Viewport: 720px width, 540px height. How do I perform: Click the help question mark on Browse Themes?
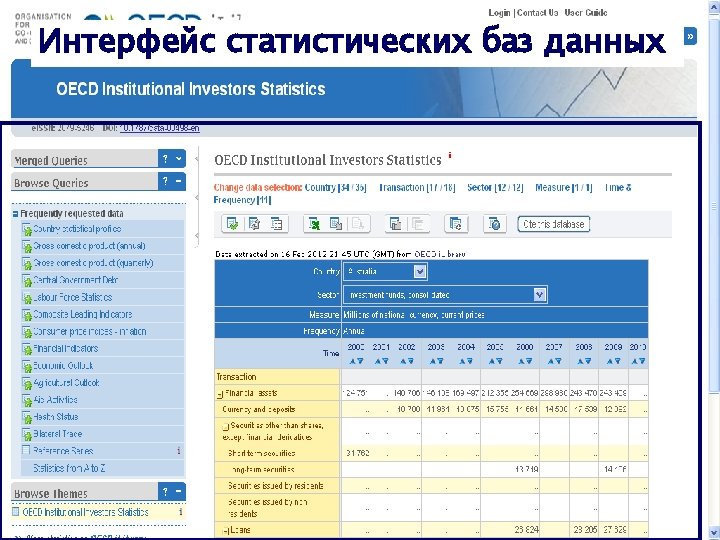pos(165,492)
